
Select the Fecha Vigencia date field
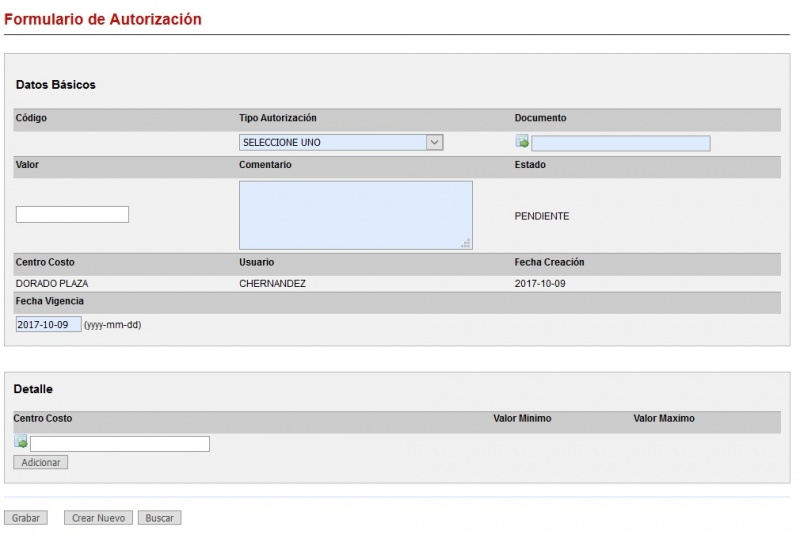(48, 325)
